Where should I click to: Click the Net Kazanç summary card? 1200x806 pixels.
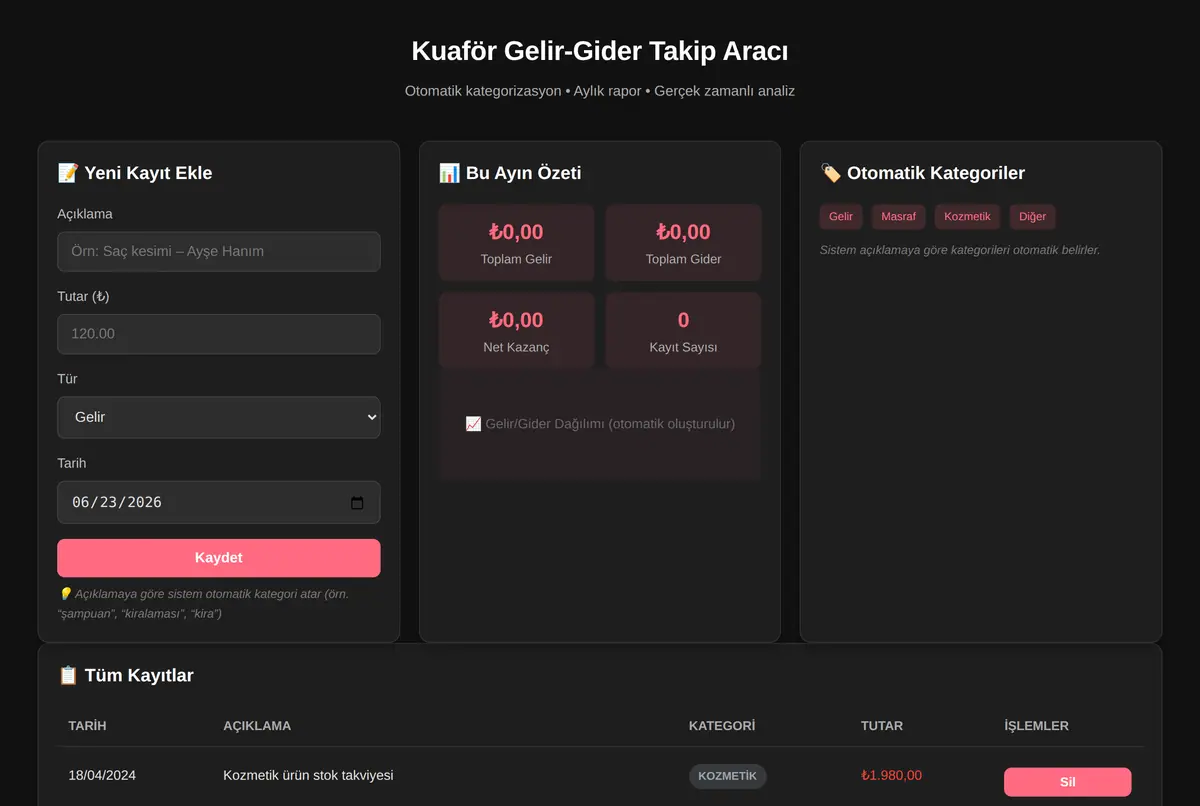516,331
